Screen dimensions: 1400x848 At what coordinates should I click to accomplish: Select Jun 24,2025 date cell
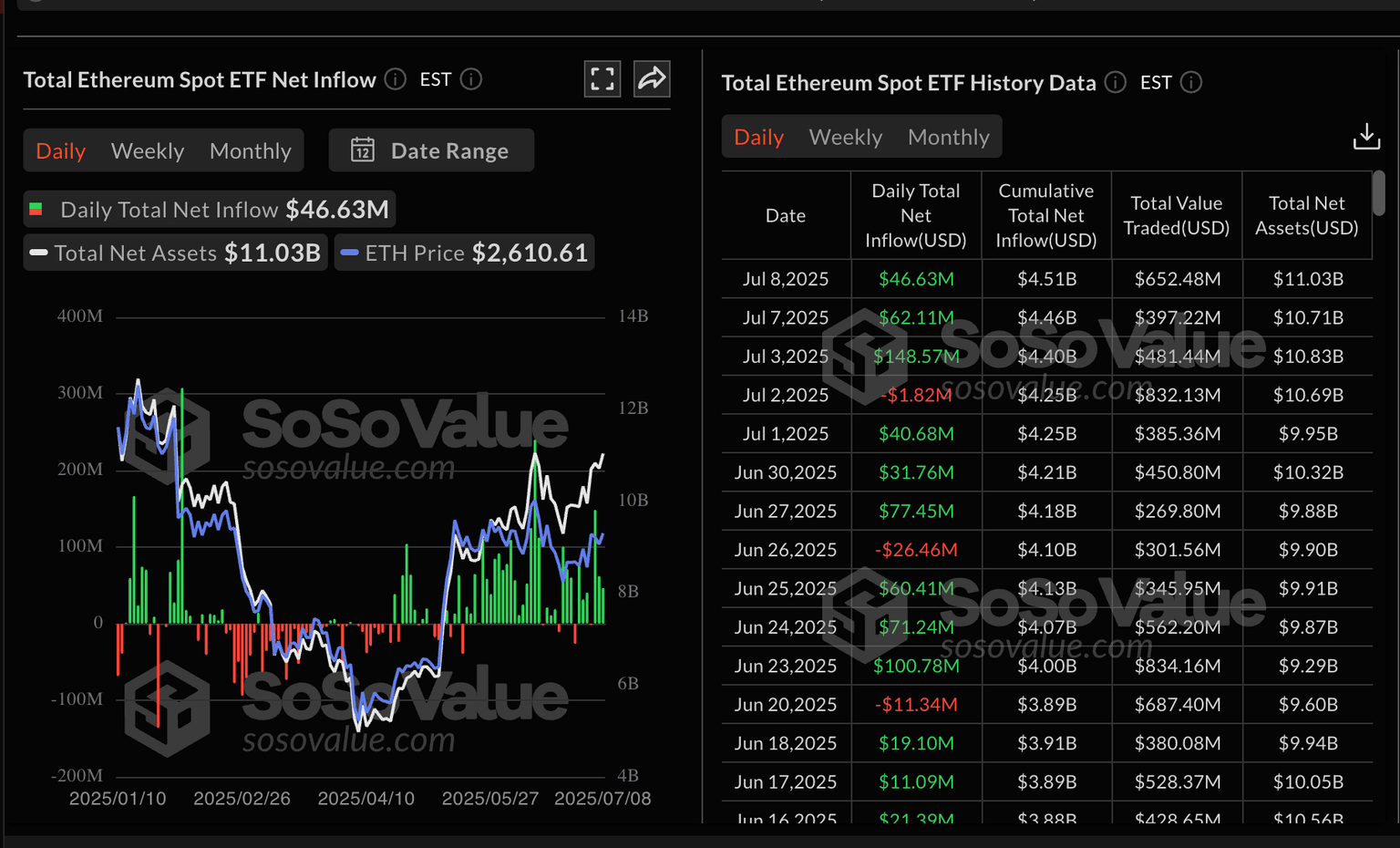tap(786, 627)
